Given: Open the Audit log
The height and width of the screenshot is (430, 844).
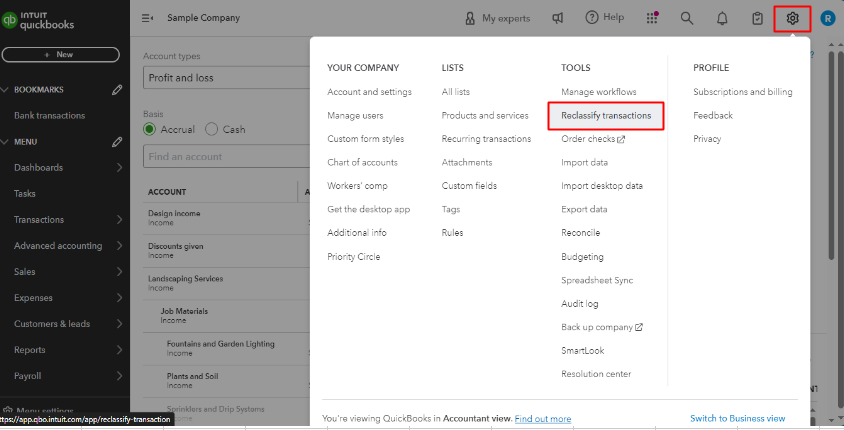Looking at the screenshot, I should tap(579, 304).
